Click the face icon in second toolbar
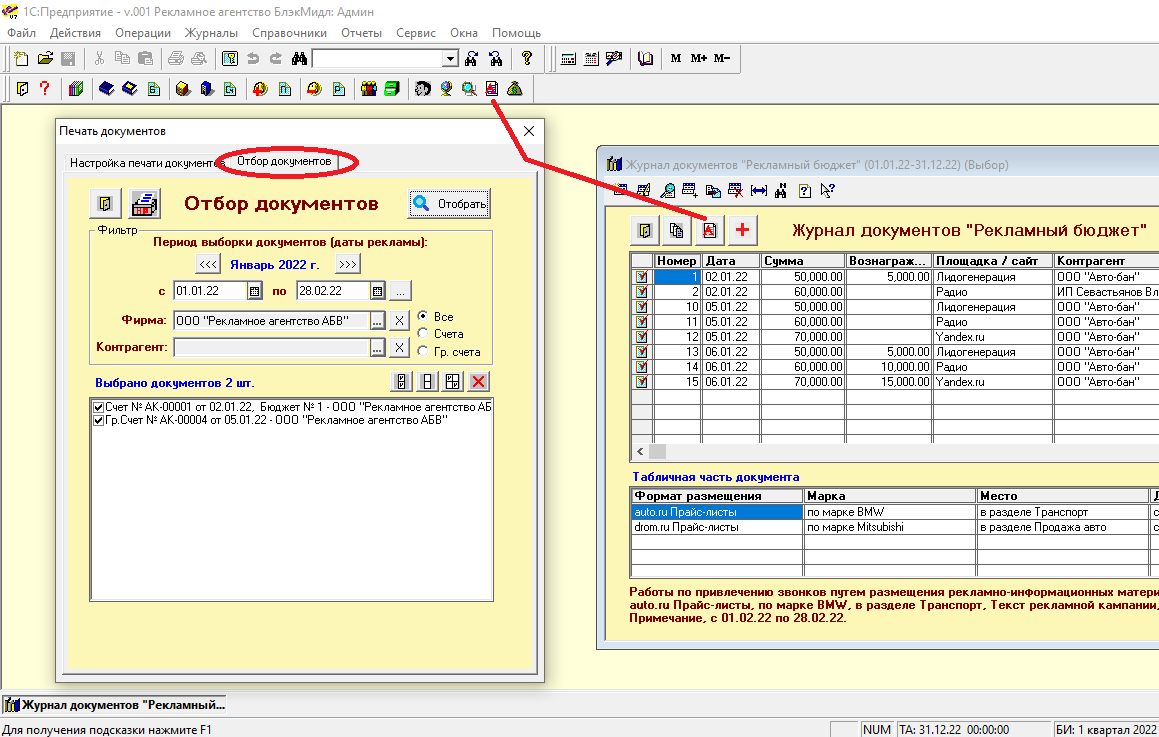Screen dimensions: 1159x737 pyautogui.click(x=423, y=89)
